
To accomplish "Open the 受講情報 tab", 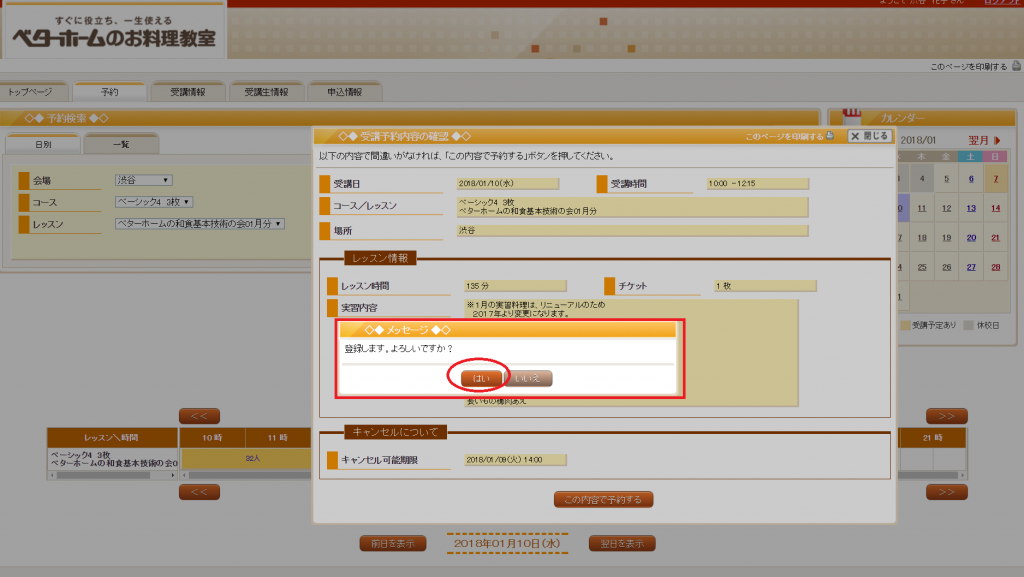I will pos(188,92).
